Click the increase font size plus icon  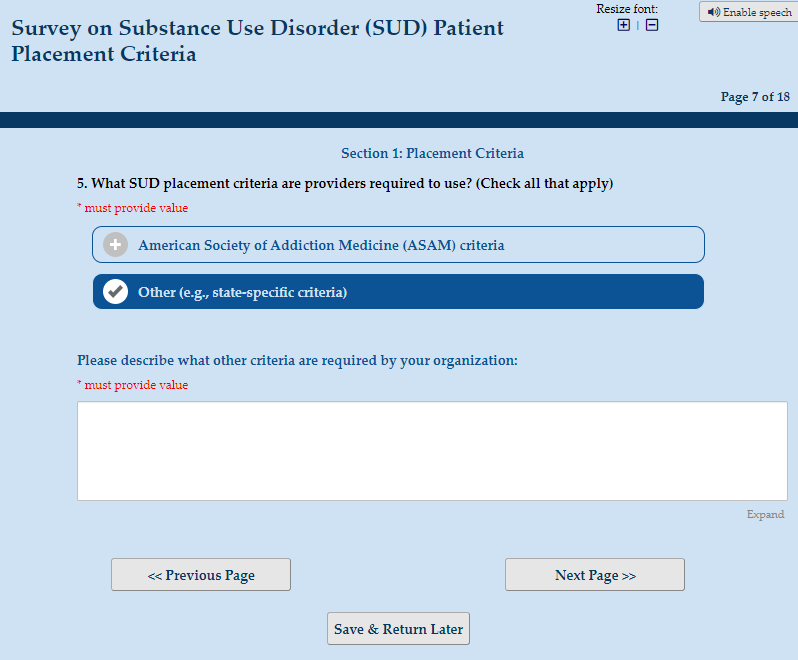pyautogui.click(x=624, y=25)
